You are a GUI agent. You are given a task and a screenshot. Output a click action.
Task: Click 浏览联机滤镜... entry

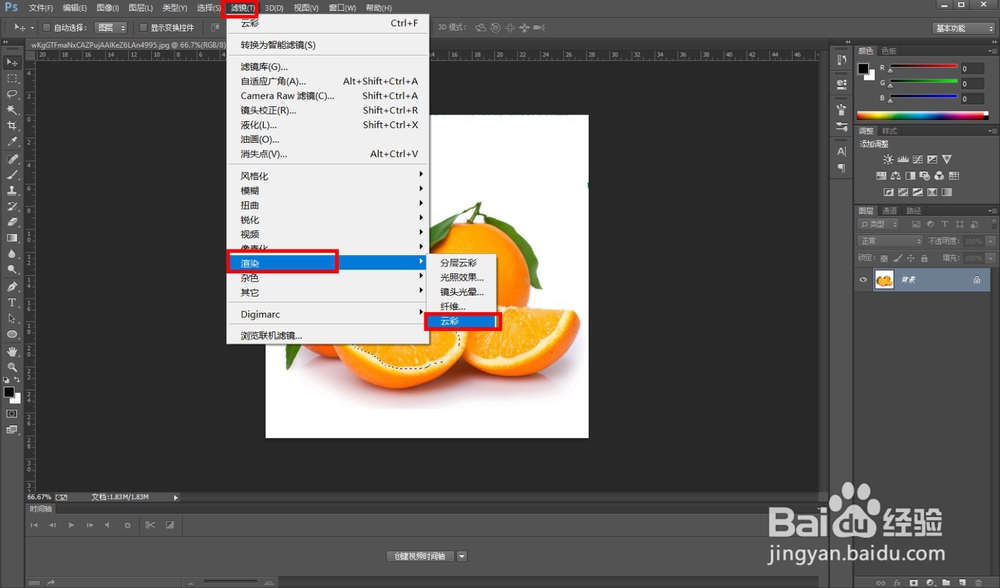(x=328, y=335)
